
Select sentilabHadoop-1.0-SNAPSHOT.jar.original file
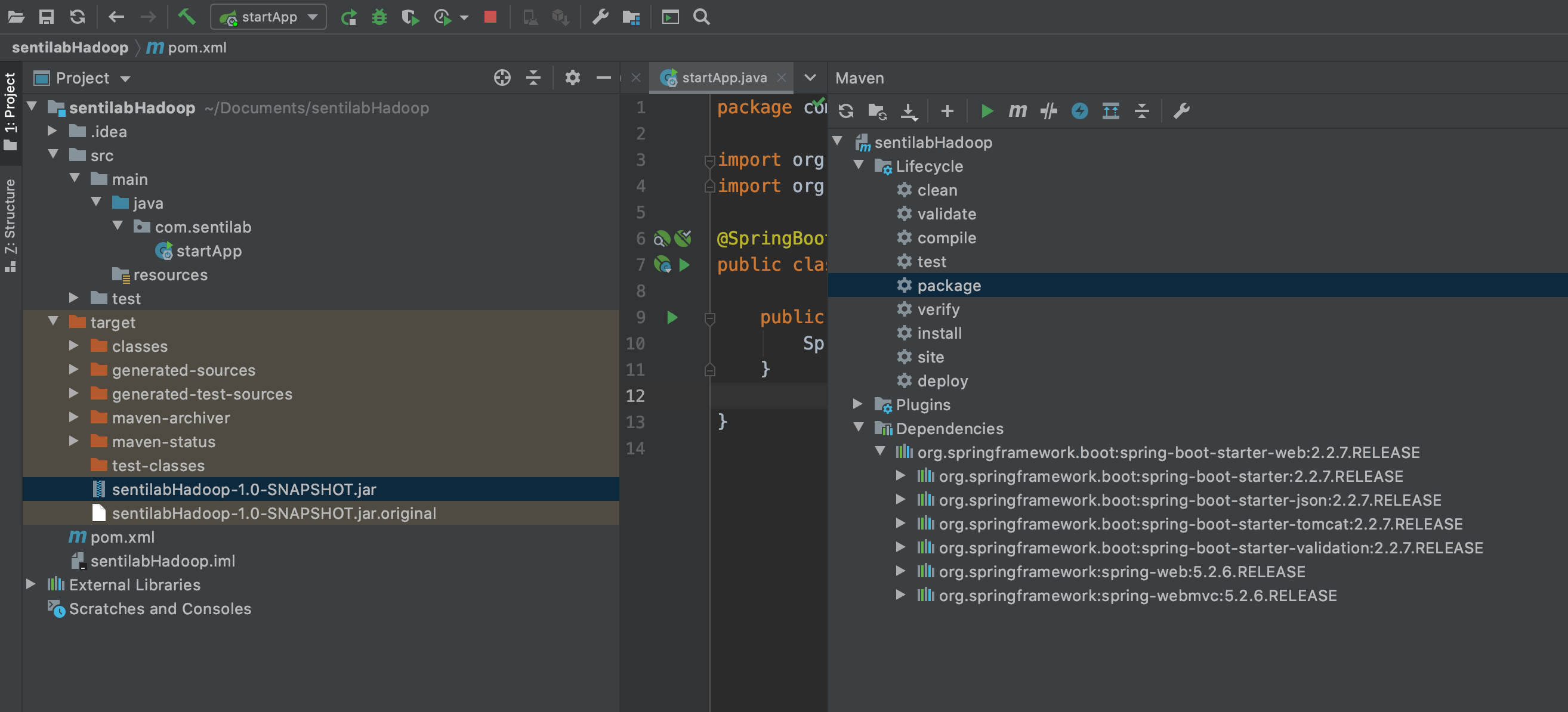(x=273, y=513)
